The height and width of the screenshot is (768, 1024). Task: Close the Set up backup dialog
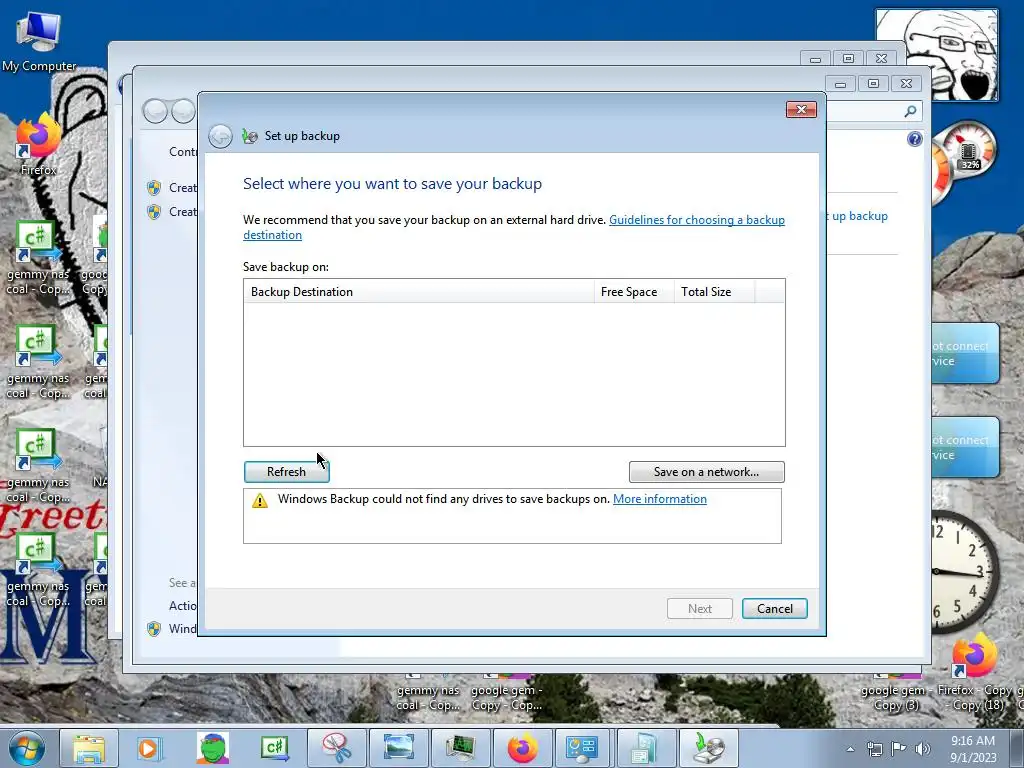(801, 109)
